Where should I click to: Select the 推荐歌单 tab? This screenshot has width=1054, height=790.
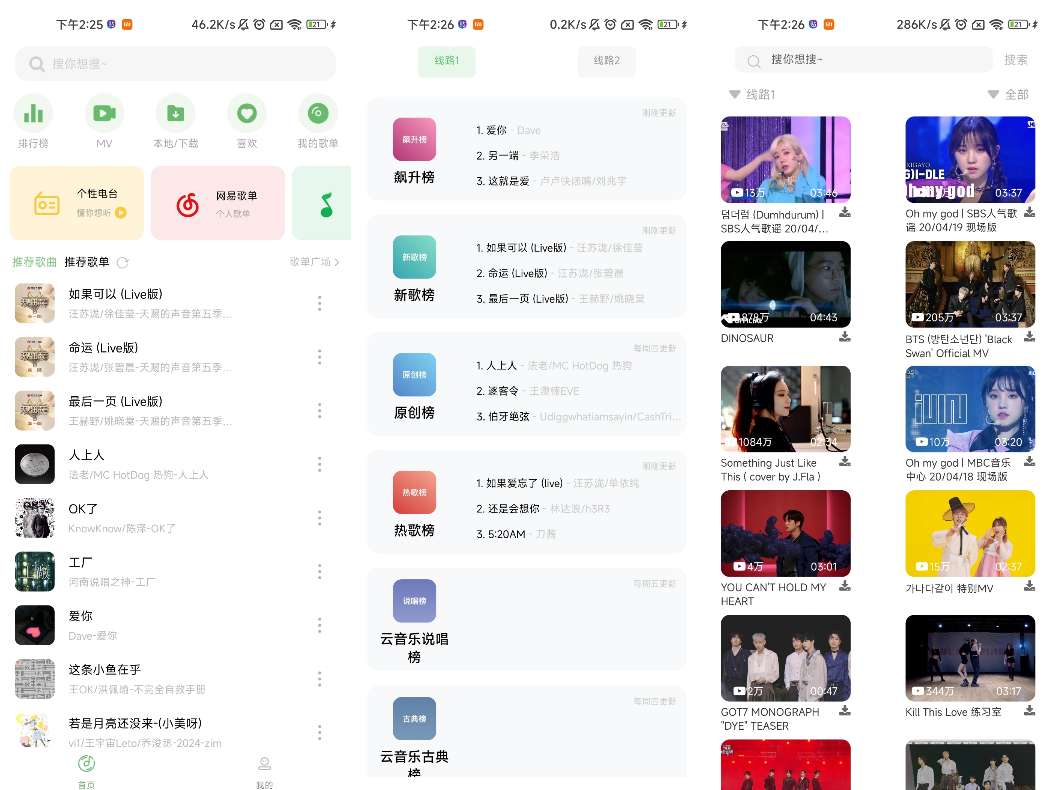(87, 262)
